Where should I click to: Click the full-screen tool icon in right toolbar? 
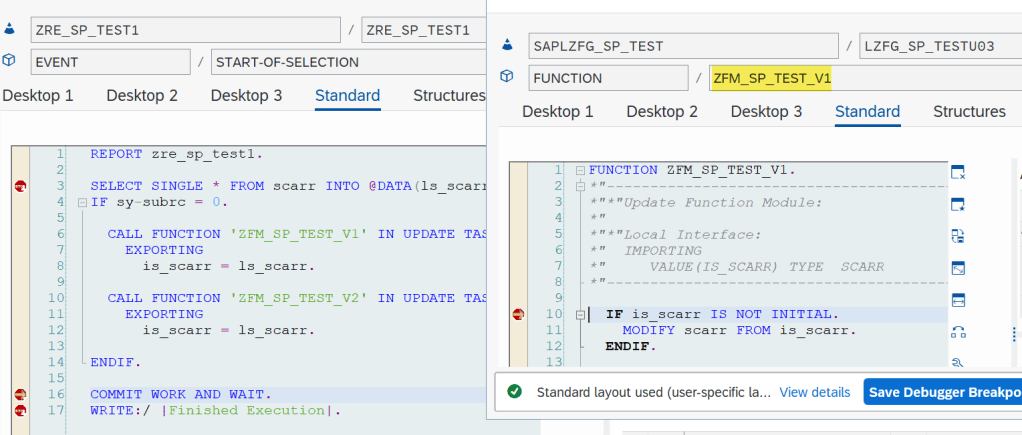957,268
